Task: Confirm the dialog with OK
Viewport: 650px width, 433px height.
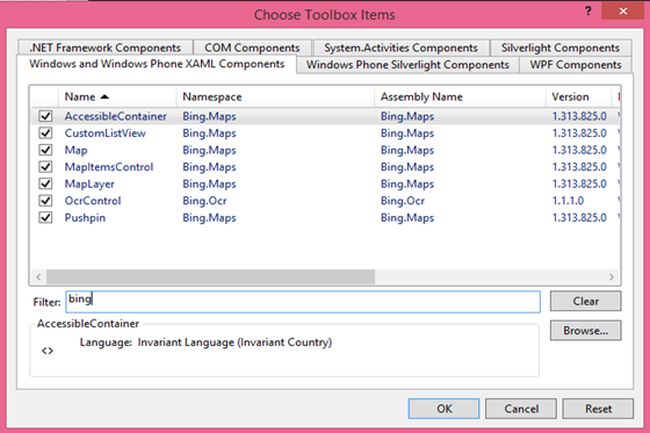Action: point(444,408)
